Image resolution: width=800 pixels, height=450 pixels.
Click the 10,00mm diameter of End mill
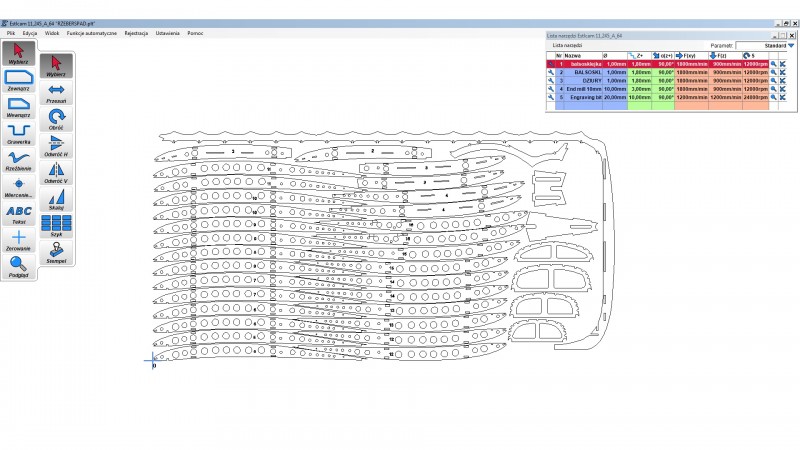615,89
